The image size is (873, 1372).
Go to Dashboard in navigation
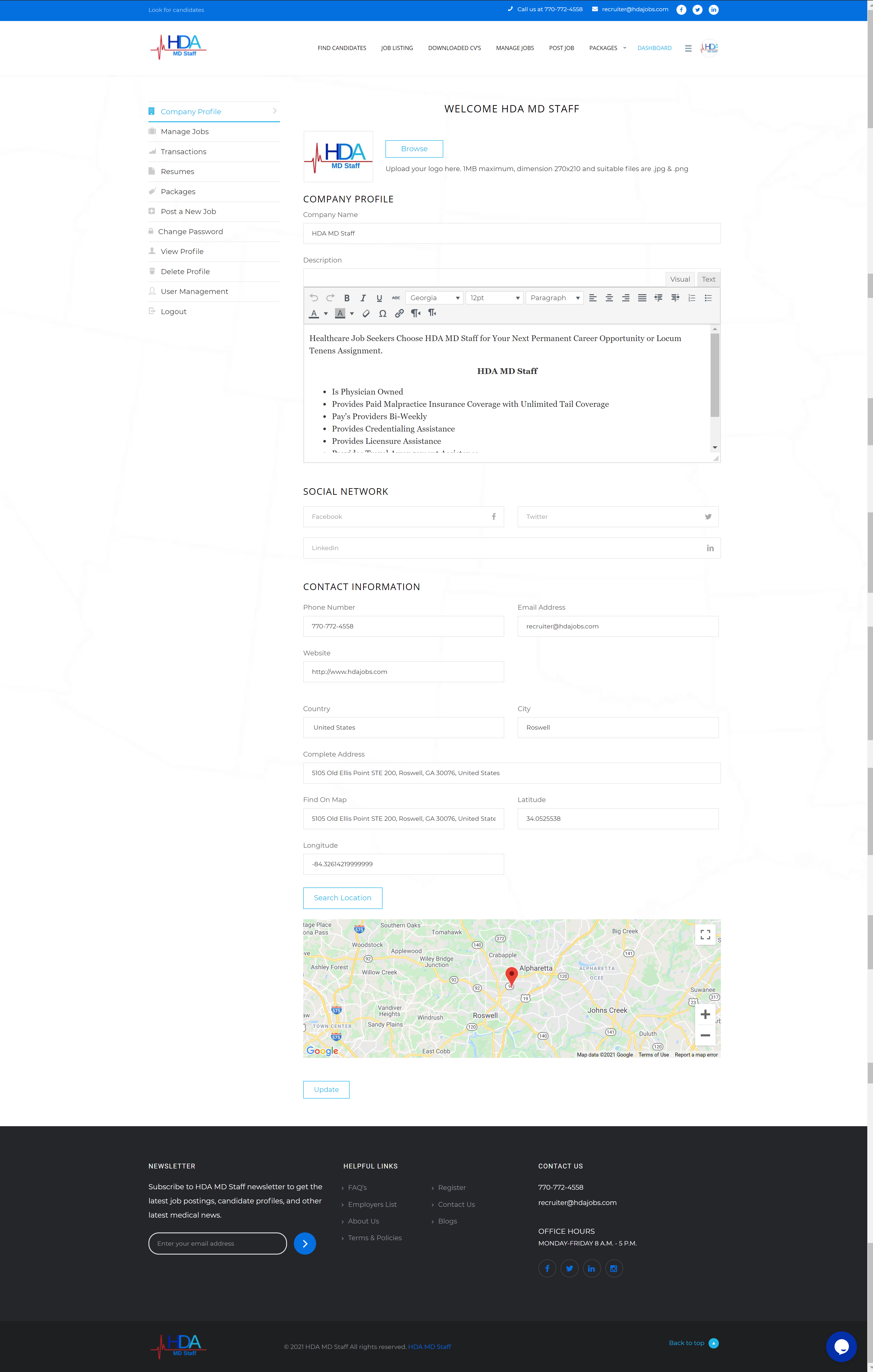654,48
